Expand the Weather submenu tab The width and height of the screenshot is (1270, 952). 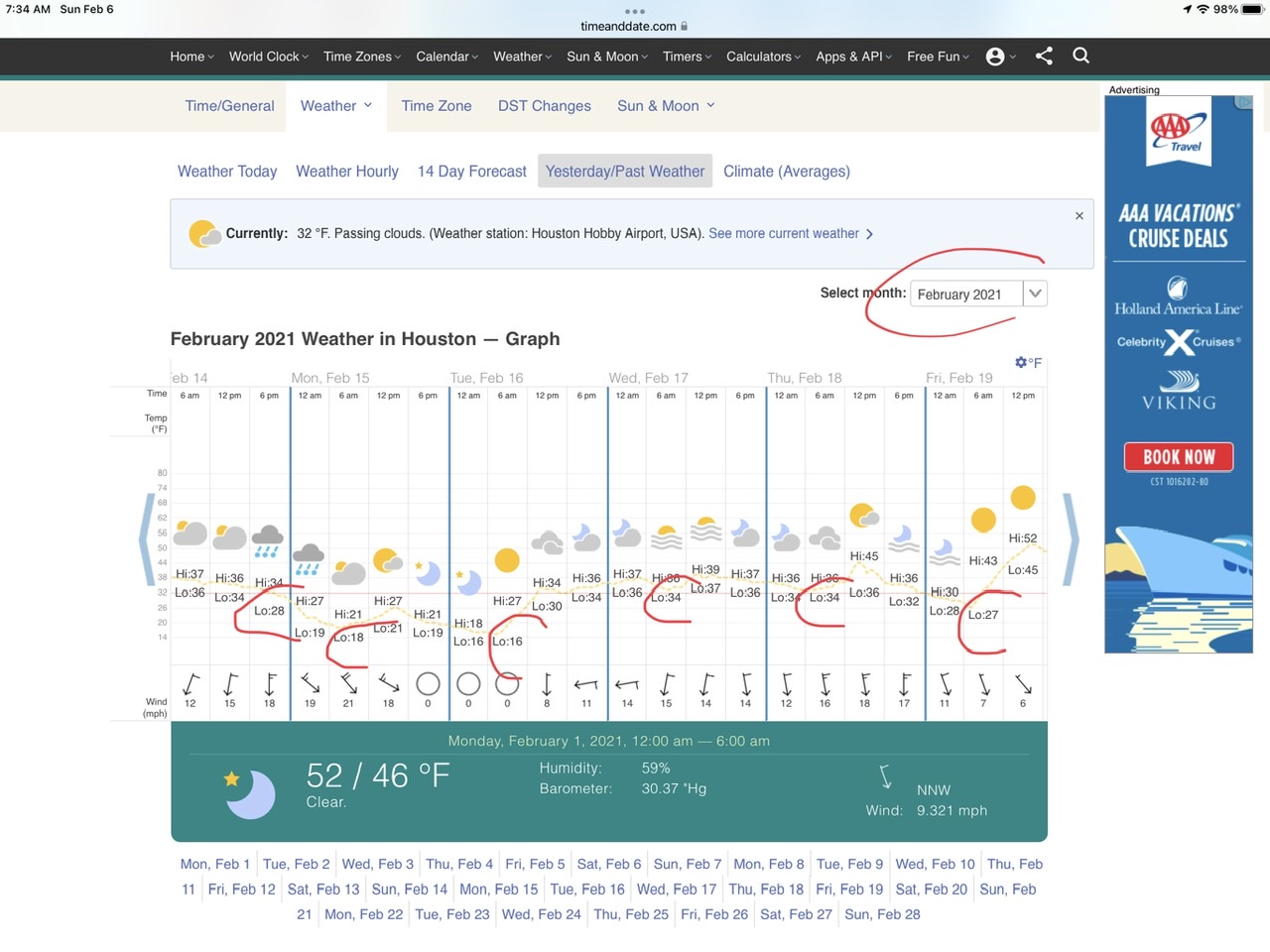[336, 106]
